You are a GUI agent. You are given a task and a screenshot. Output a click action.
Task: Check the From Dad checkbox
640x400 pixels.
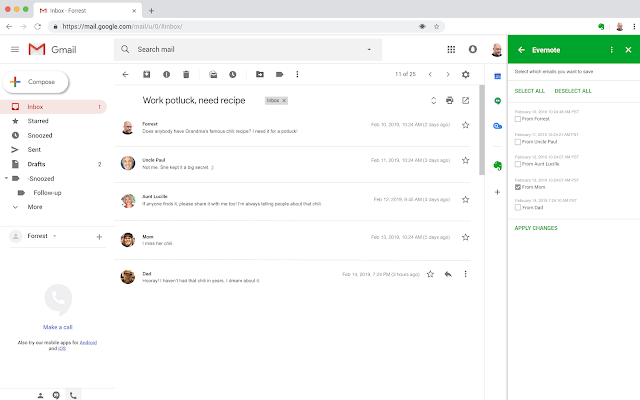[518, 207]
